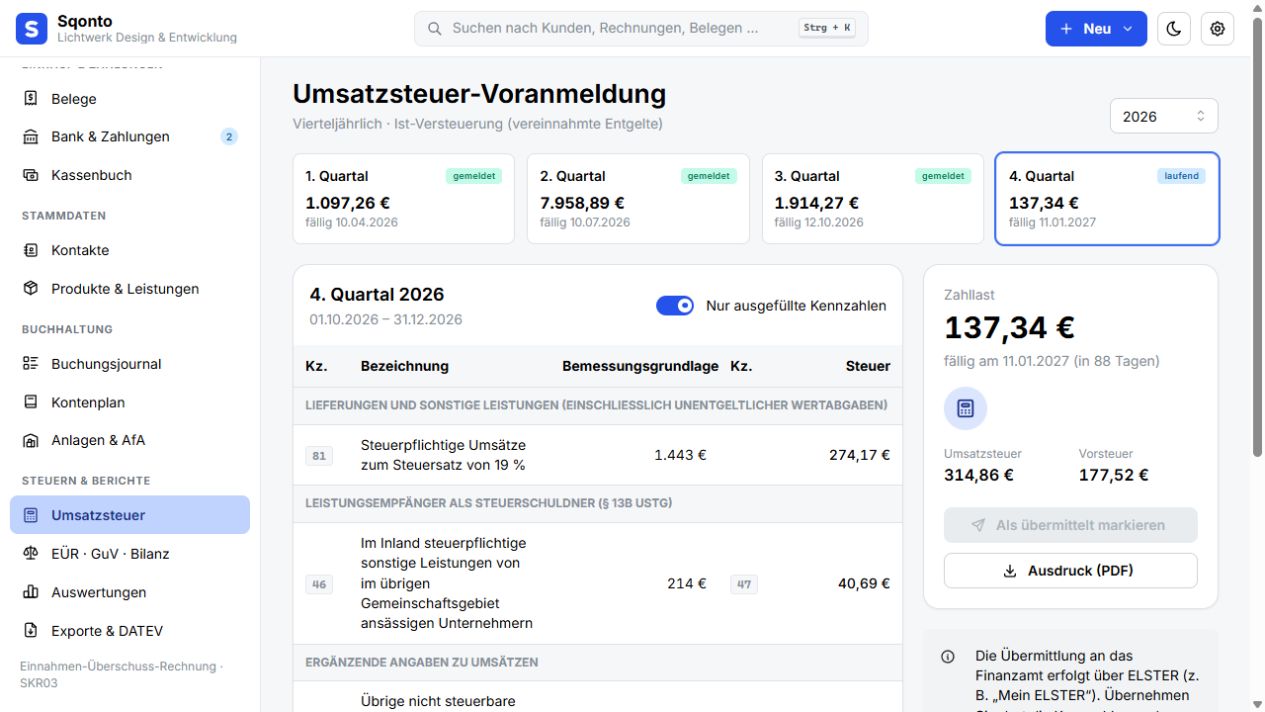Open Bank & Zahlungen menu item
Screen dimensions: 1265x712
pos(130,137)
